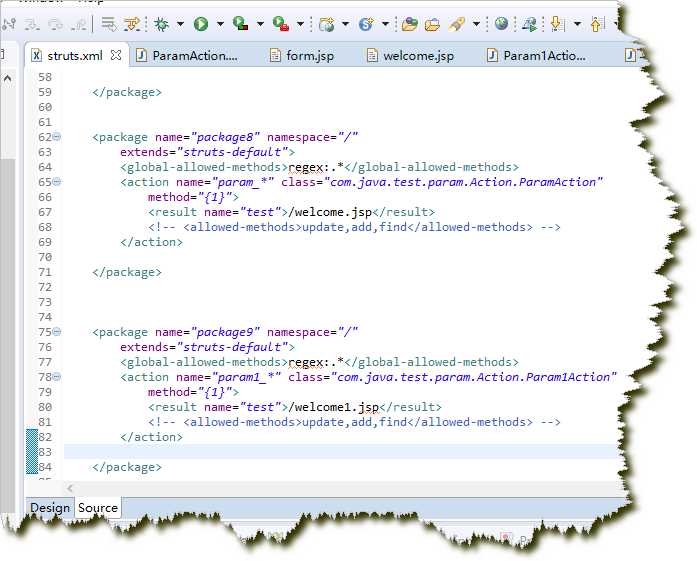
Task: Open the Next Annotation dropdown arrow
Action: click(x=577, y=24)
